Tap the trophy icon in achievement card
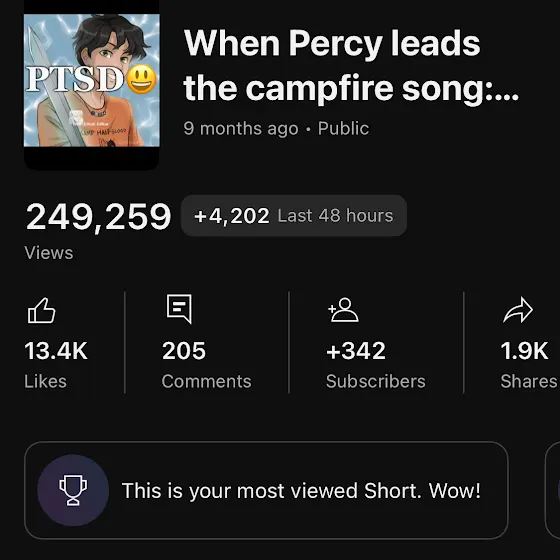Screen dimensions: 560x560 pos(73,490)
